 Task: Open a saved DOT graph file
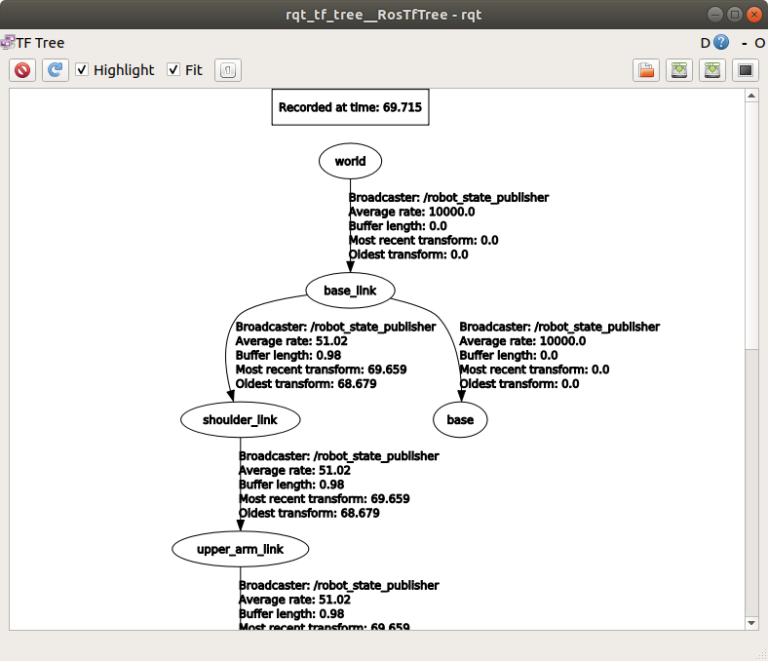point(646,70)
